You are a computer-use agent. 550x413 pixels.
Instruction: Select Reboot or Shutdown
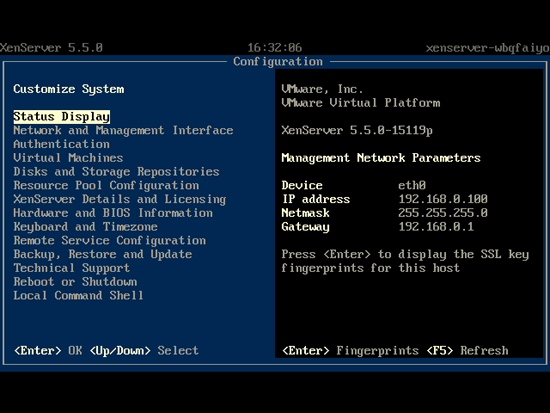click(75, 282)
